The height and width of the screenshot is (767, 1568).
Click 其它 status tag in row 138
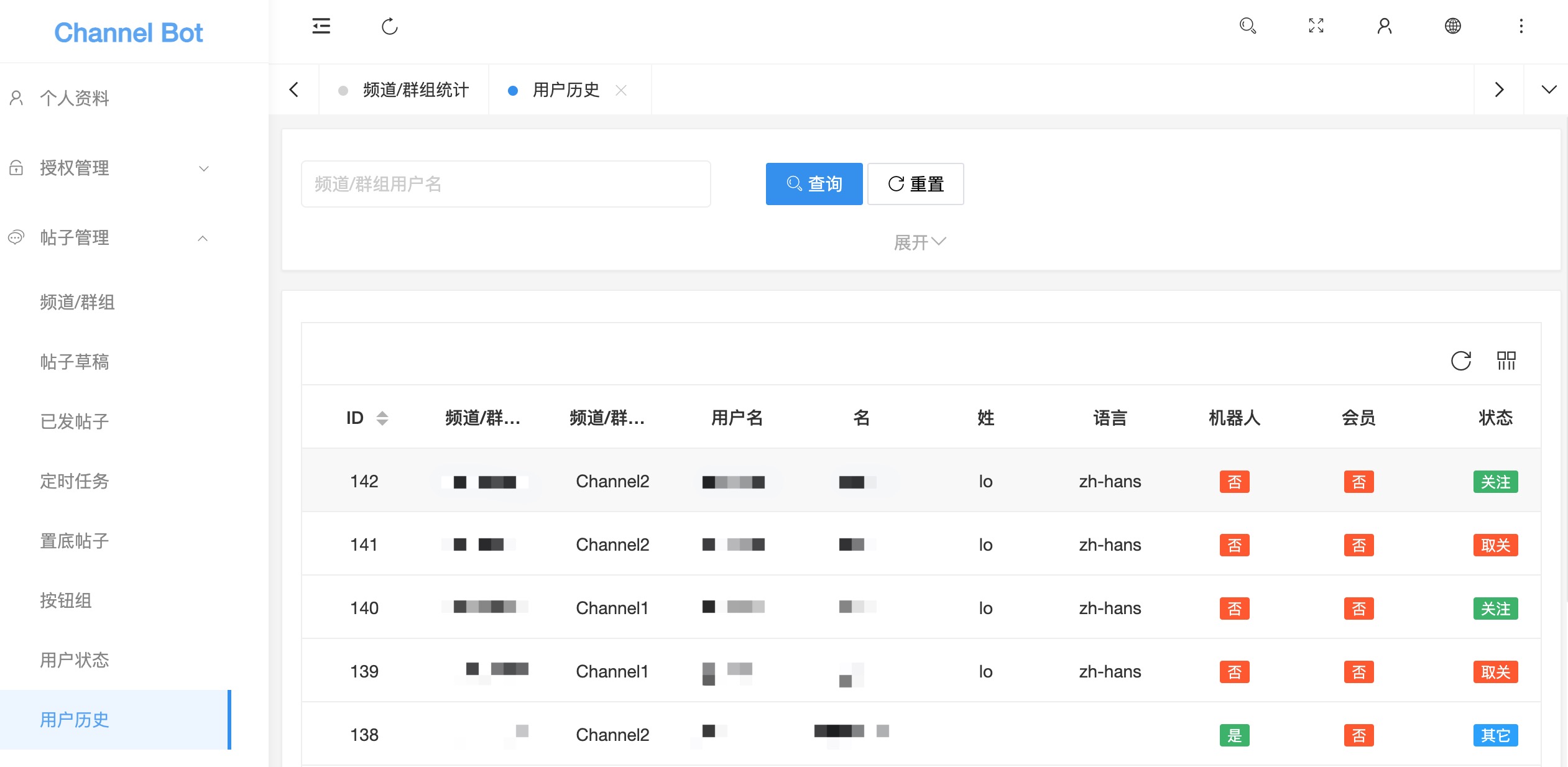1495,735
